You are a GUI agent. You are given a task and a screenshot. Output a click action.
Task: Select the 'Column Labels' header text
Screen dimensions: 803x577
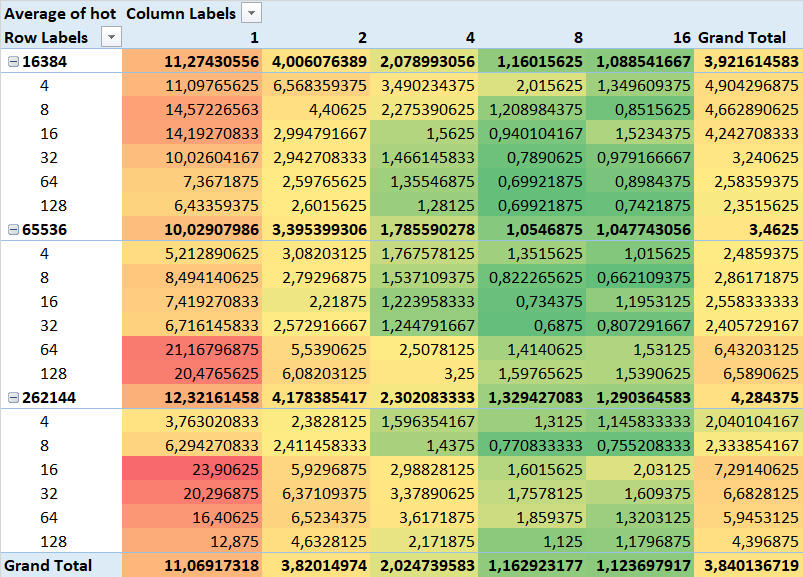(181, 13)
